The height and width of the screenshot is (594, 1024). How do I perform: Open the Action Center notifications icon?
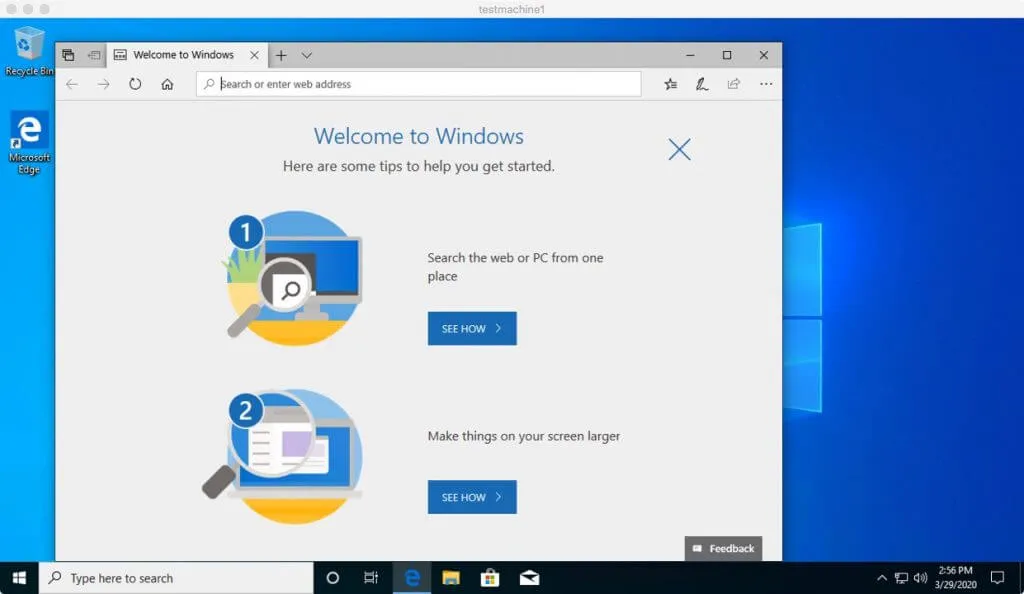pyautogui.click(x=997, y=578)
